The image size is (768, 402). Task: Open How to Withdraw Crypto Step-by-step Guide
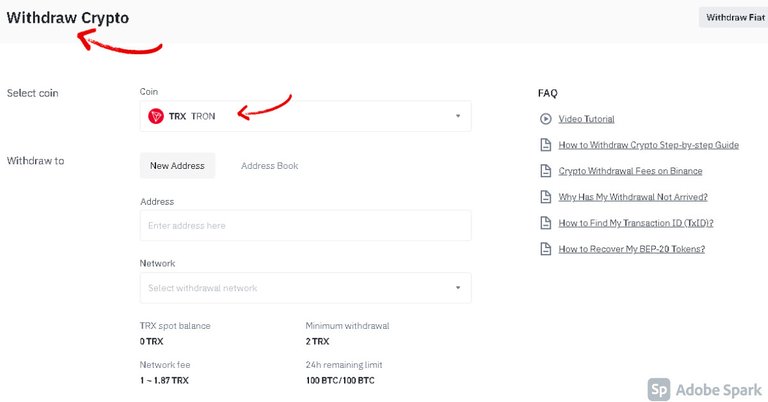coord(648,145)
